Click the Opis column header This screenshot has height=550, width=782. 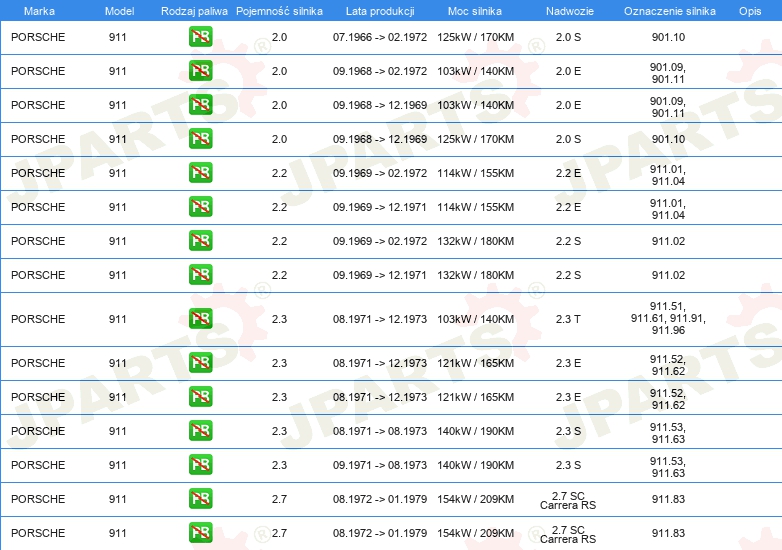[x=749, y=10]
